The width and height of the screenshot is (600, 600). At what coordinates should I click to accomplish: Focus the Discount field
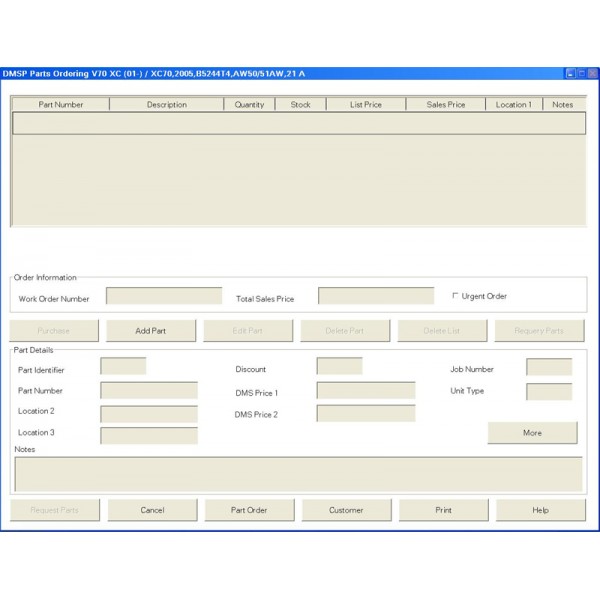tap(339, 366)
